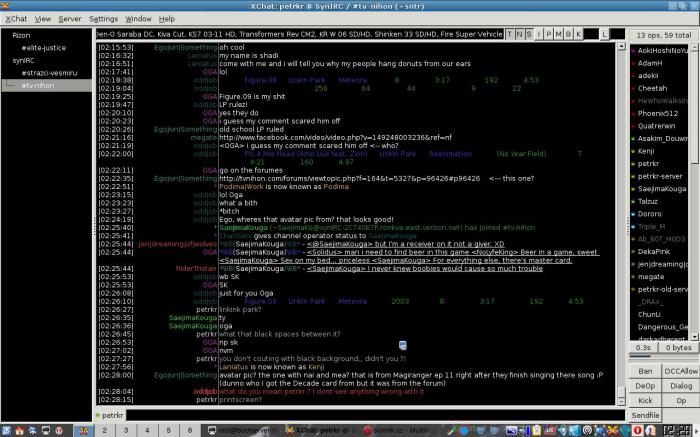Click the channel topic bar text
The height and width of the screenshot is (437, 700).
pyautogui.click(x=299, y=34)
